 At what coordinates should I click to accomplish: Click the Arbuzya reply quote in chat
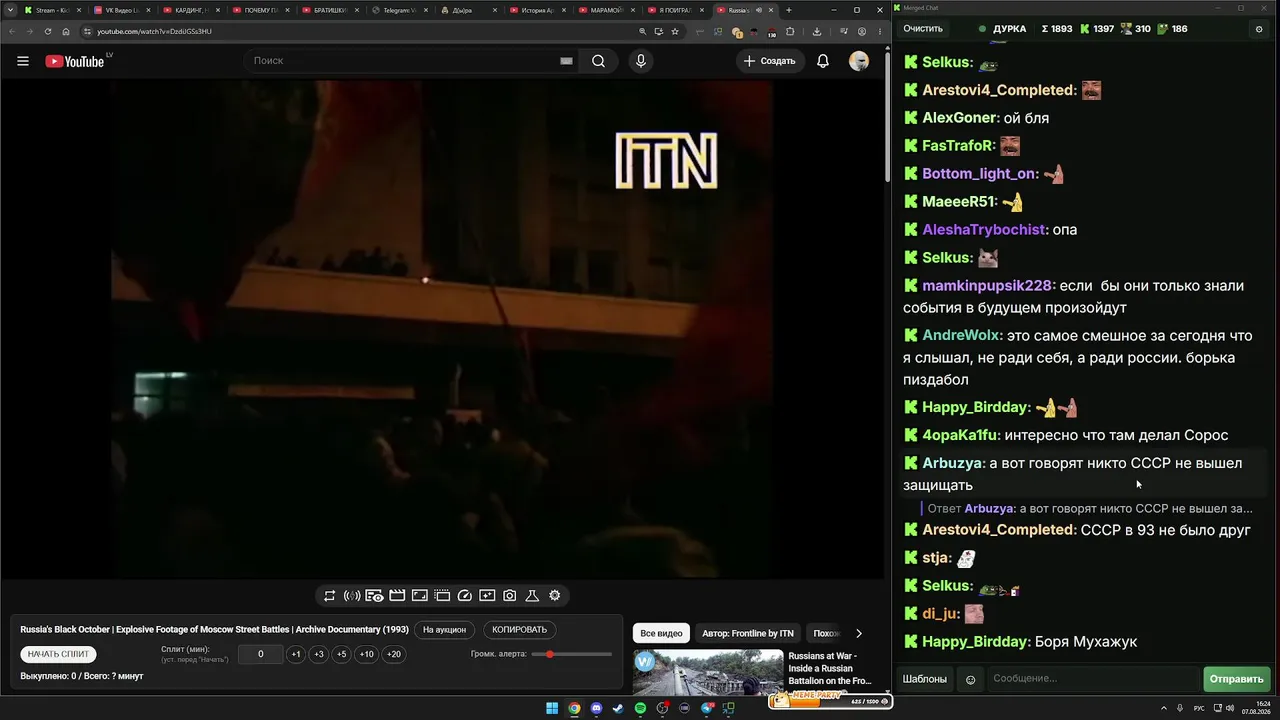click(x=1089, y=508)
